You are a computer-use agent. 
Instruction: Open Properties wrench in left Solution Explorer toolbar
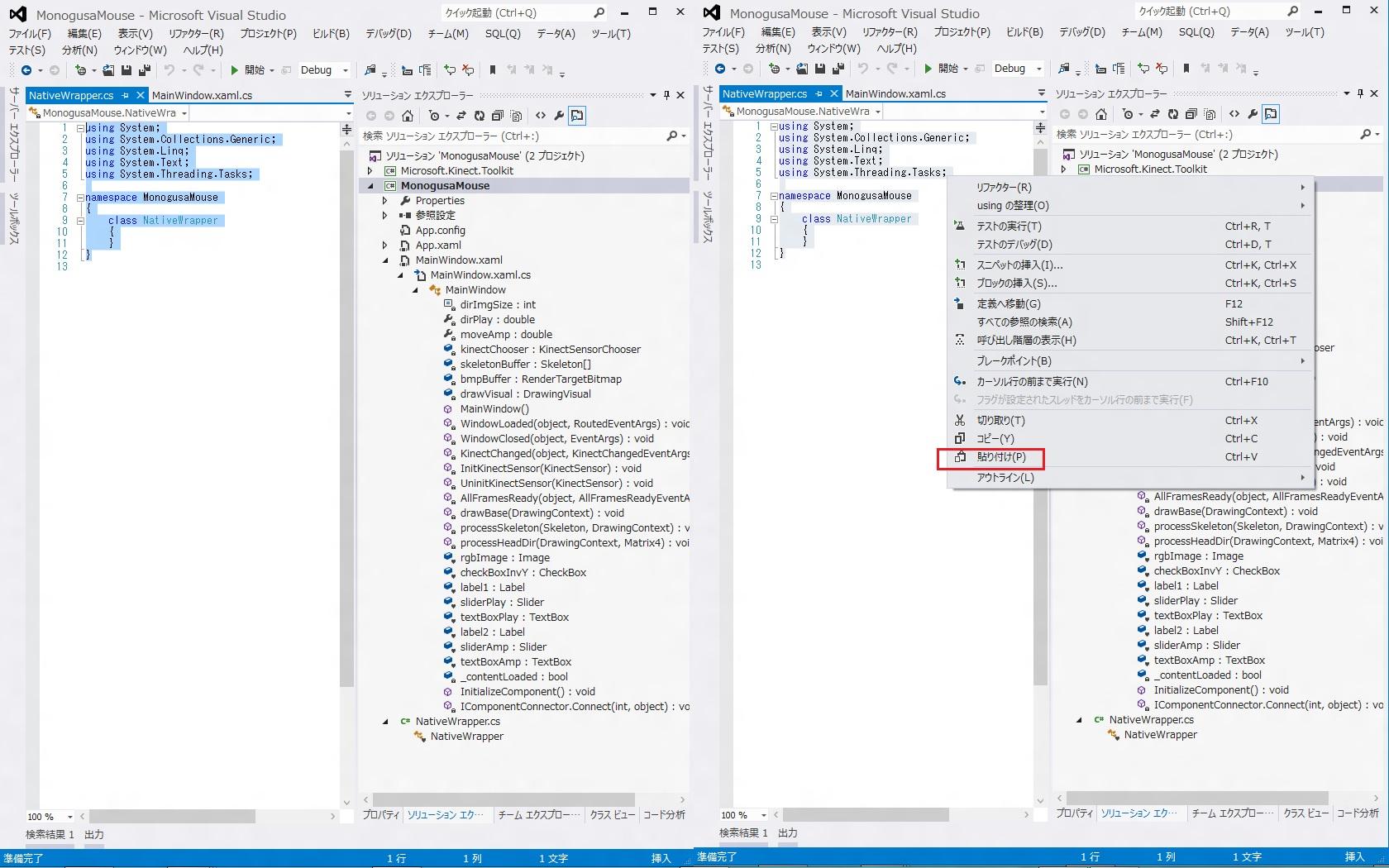point(559,116)
